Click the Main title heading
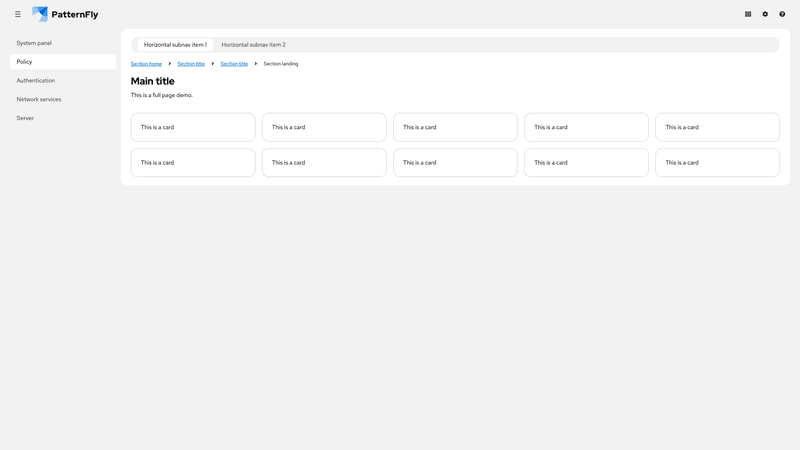The width and height of the screenshot is (800, 450). click(x=152, y=81)
